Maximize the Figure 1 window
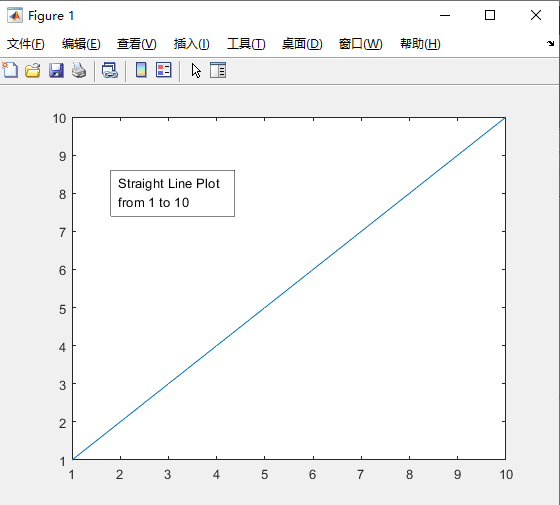Viewport: 560px width, 505px height. pyautogui.click(x=490, y=15)
